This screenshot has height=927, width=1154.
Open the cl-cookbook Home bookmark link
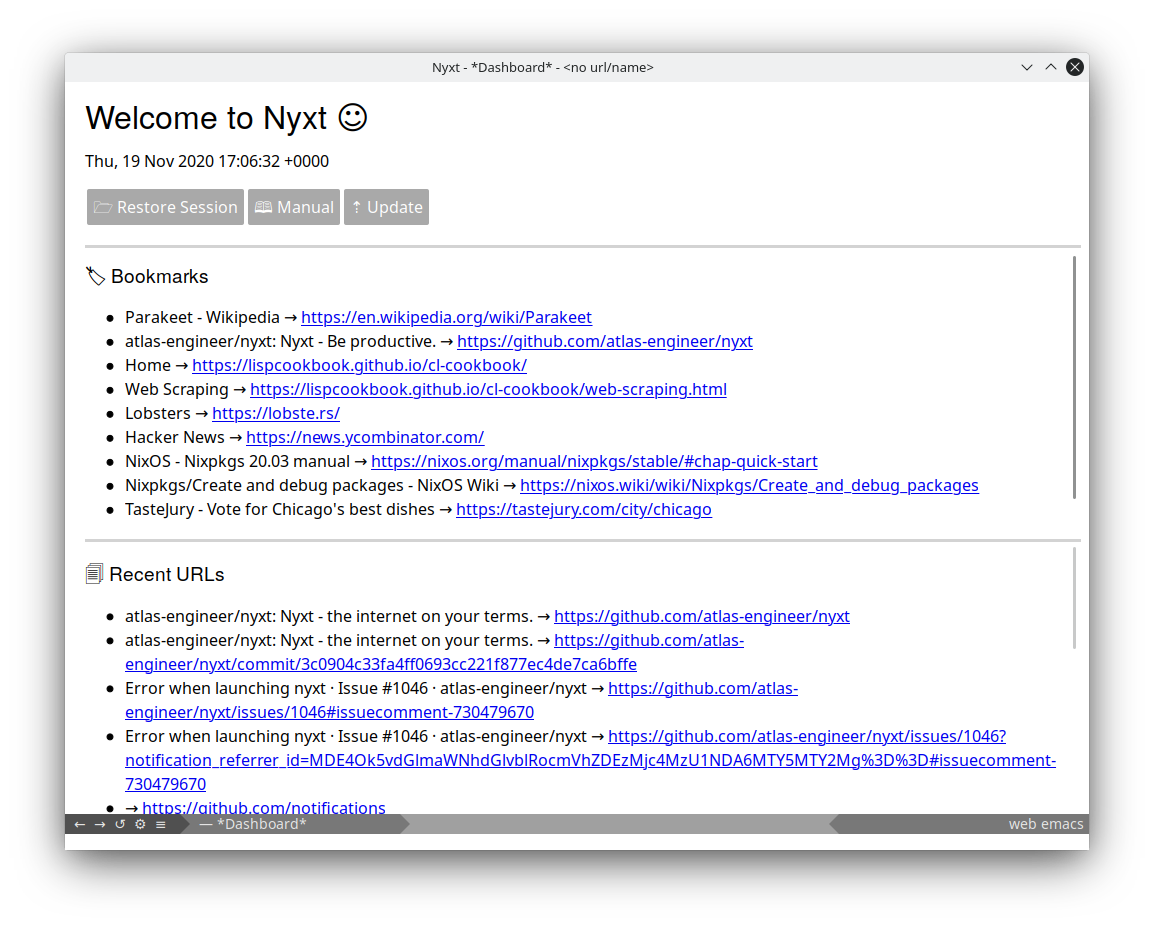(359, 366)
